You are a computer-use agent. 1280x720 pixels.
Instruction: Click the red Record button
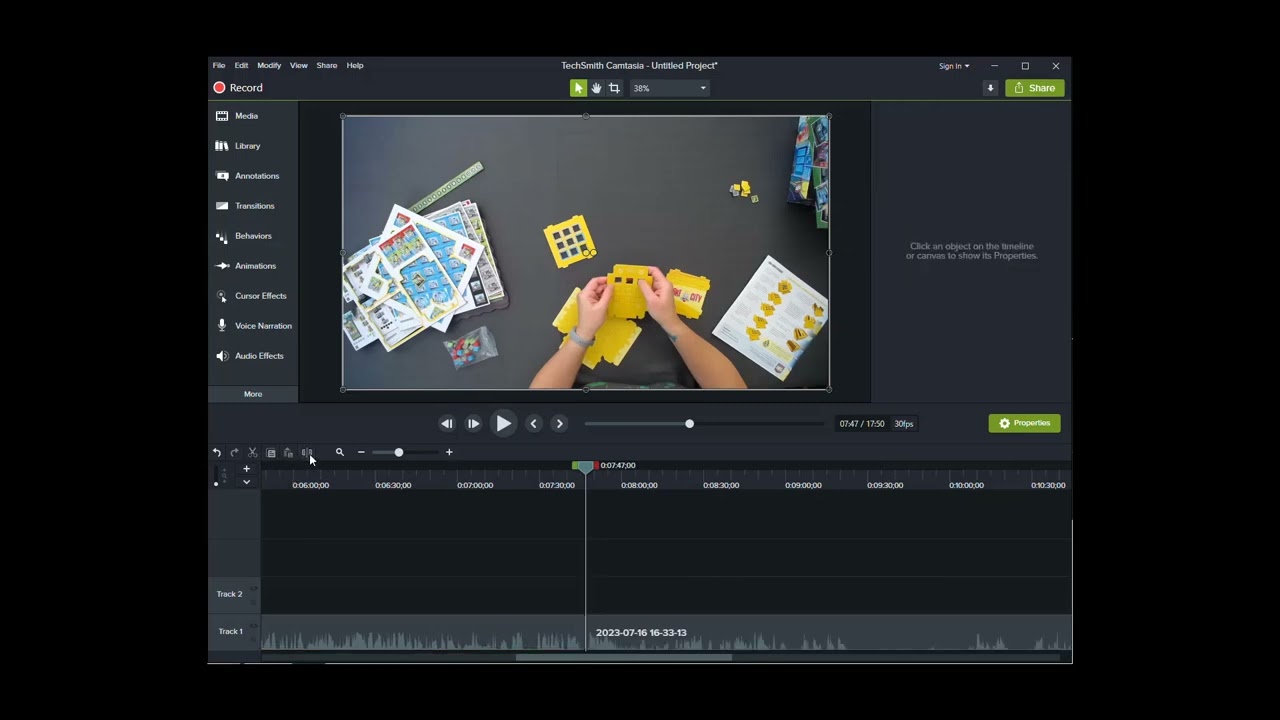point(238,88)
